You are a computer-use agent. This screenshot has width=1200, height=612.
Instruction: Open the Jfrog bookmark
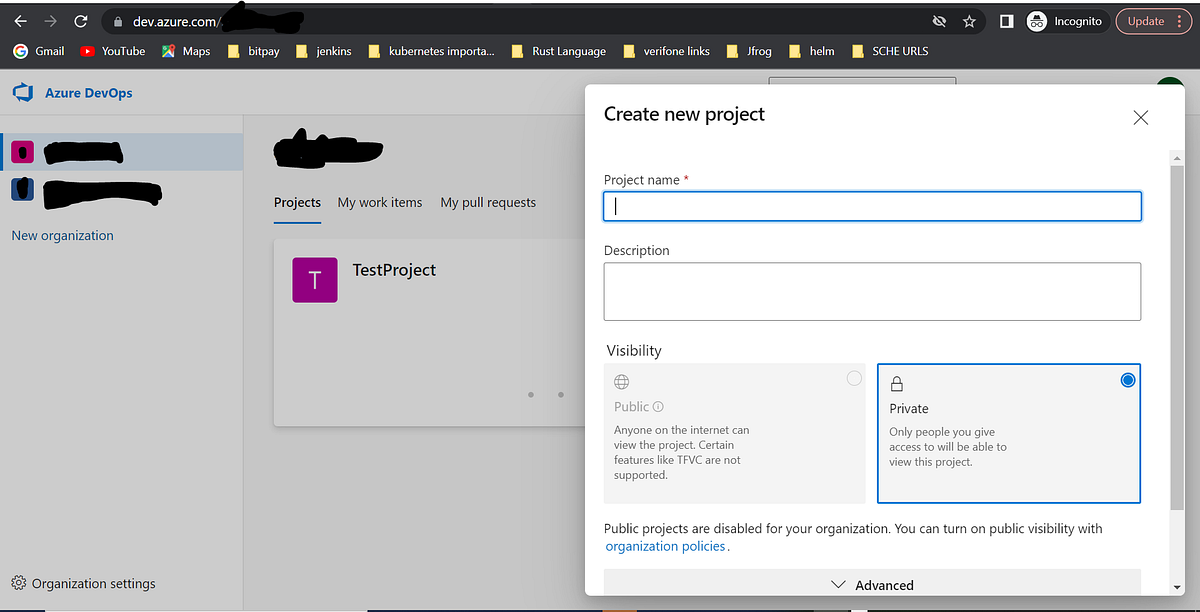click(749, 50)
